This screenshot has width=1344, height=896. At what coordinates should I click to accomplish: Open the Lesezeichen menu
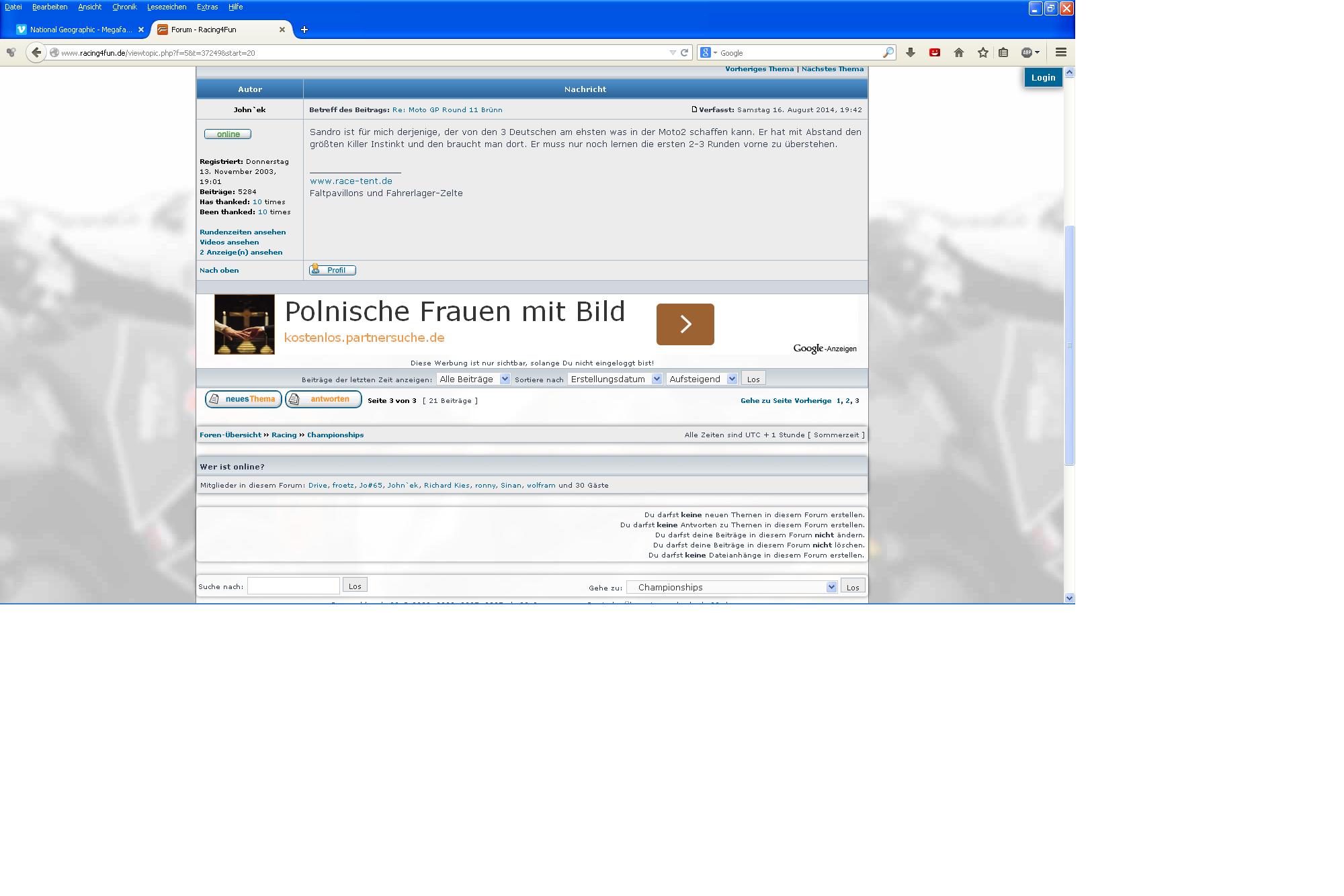[167, 7]
